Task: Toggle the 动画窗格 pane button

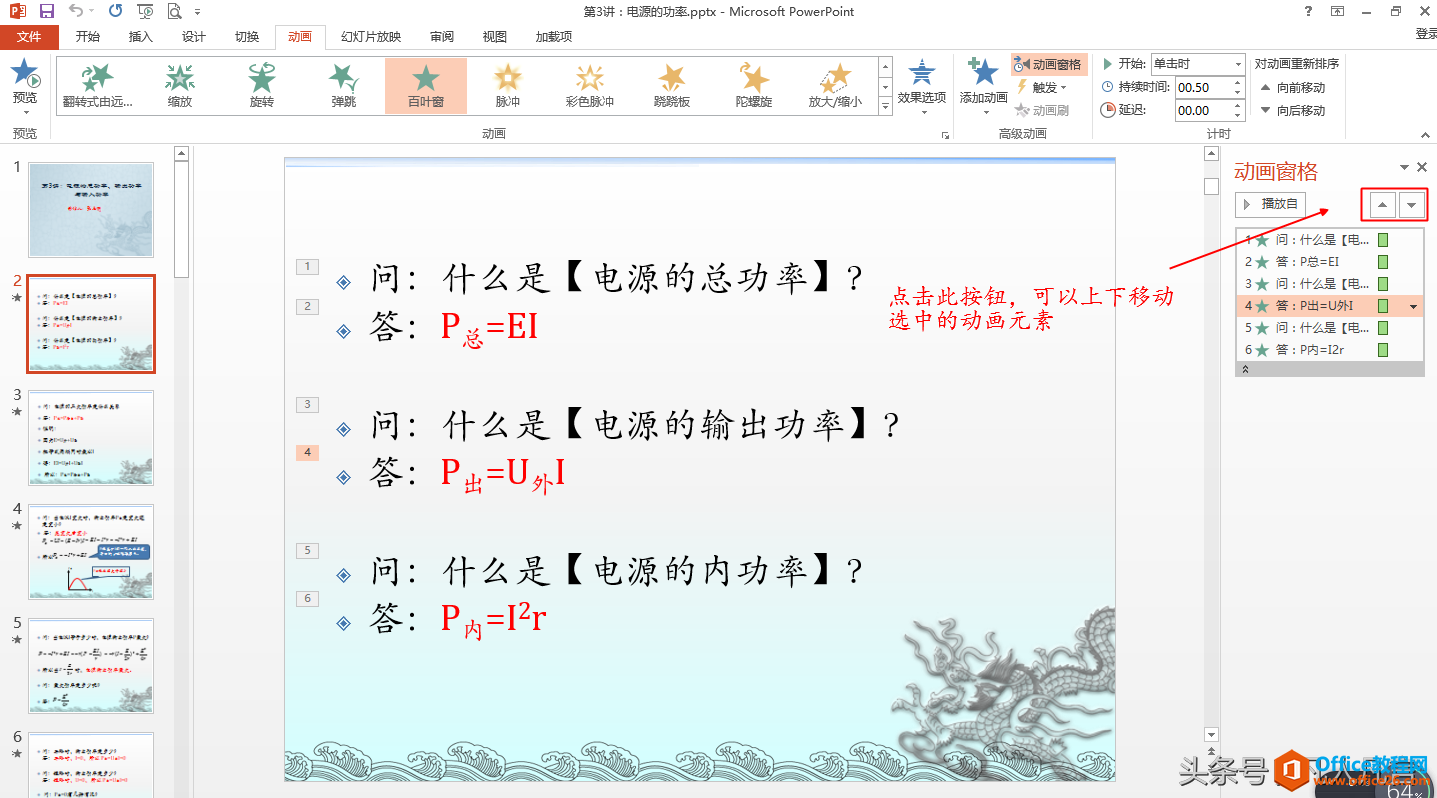Action: pyautogui.click(x=1049, y=63)
